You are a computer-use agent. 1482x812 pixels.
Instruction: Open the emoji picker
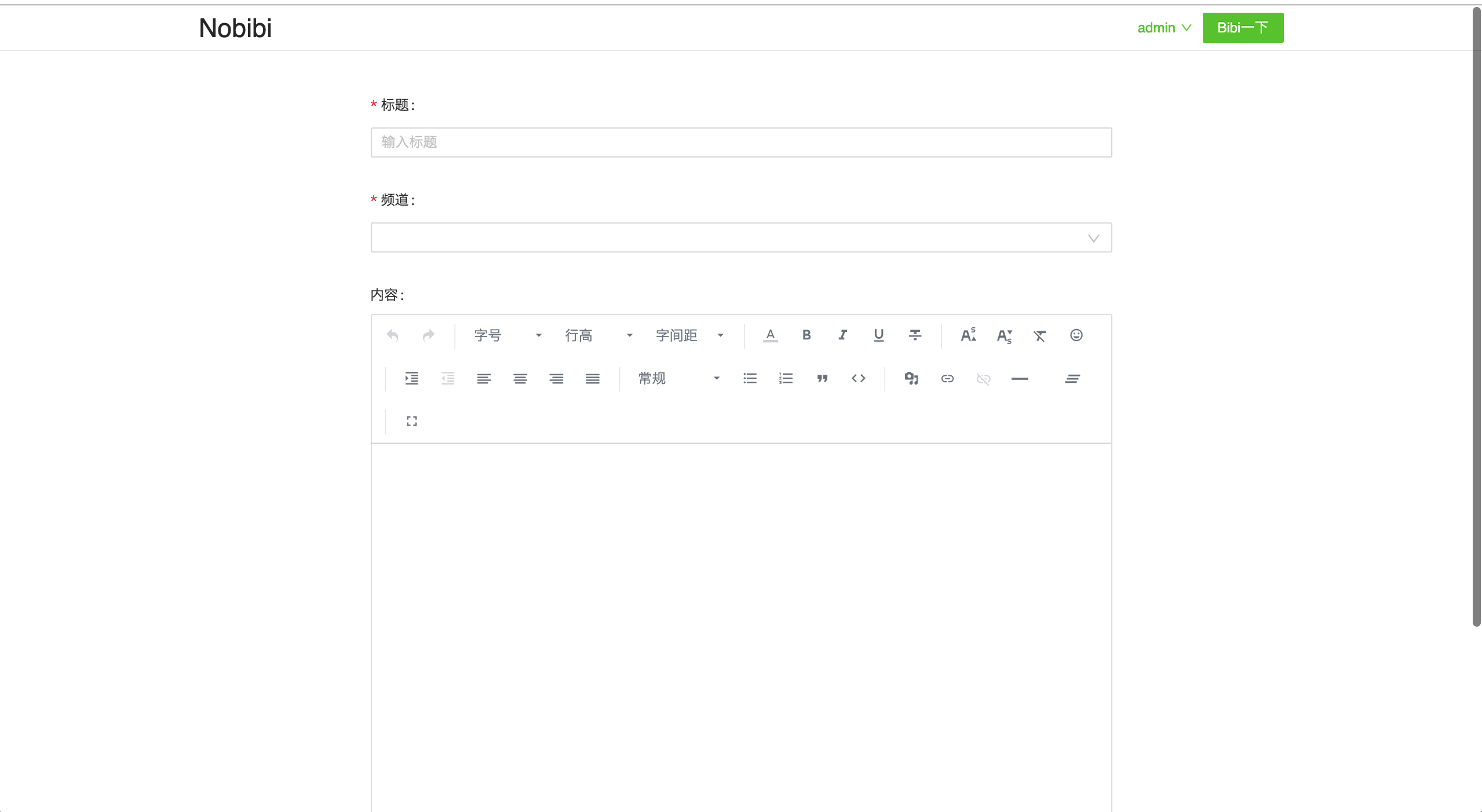pos(1076,335)
